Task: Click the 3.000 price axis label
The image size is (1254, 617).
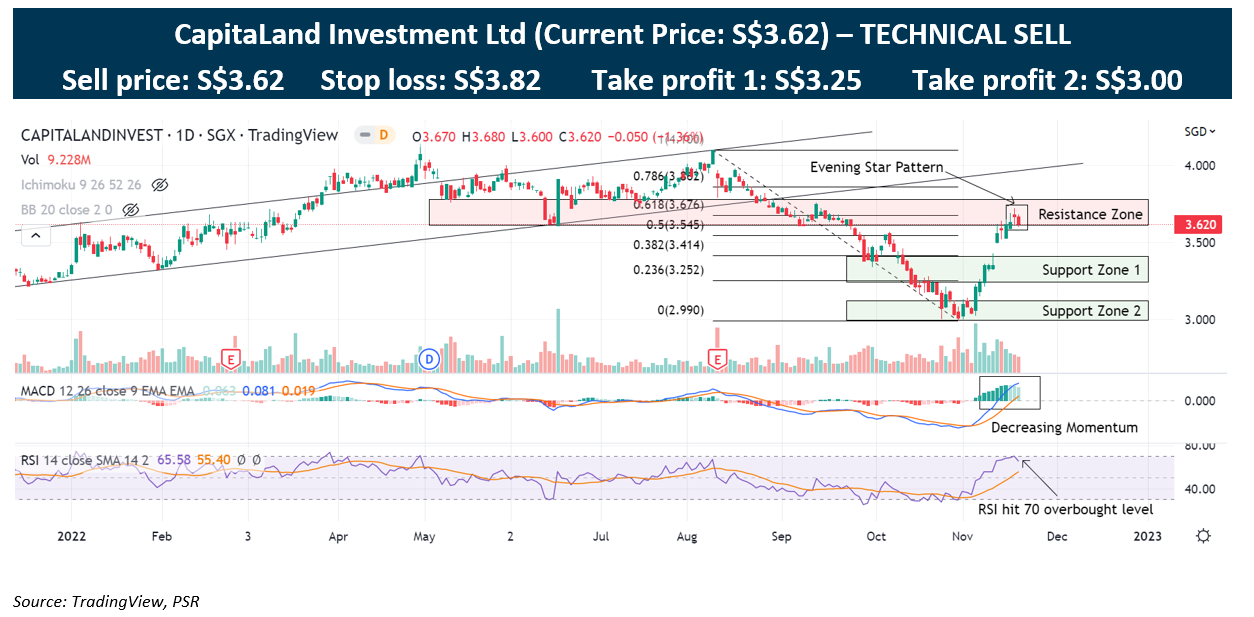Action: (x=1199, y=320)
